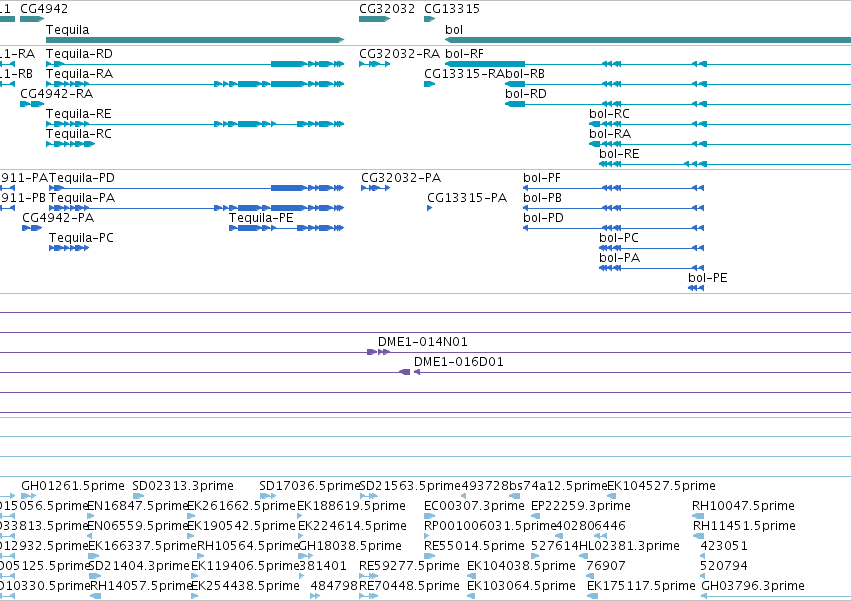
Task: Select the bol-RE transcript label
Action: pyautogui.click(x=619, y=154)
